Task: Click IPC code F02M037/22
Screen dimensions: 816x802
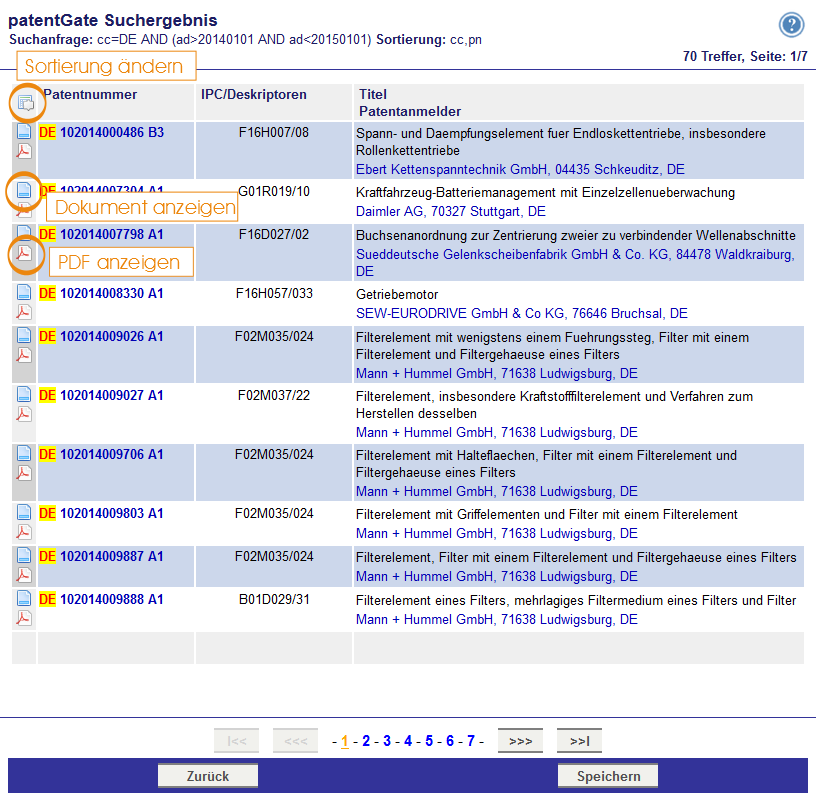Action: click(274, 396)
